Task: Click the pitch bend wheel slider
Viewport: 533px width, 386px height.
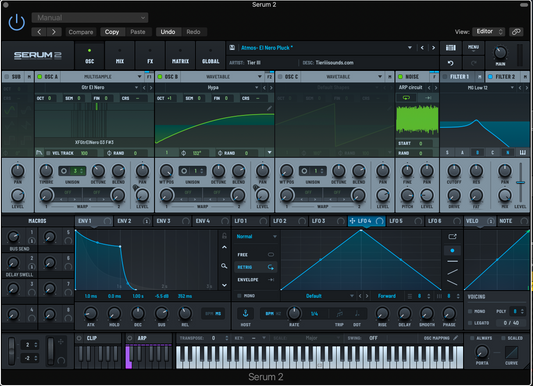Action: tap(12, 351)
